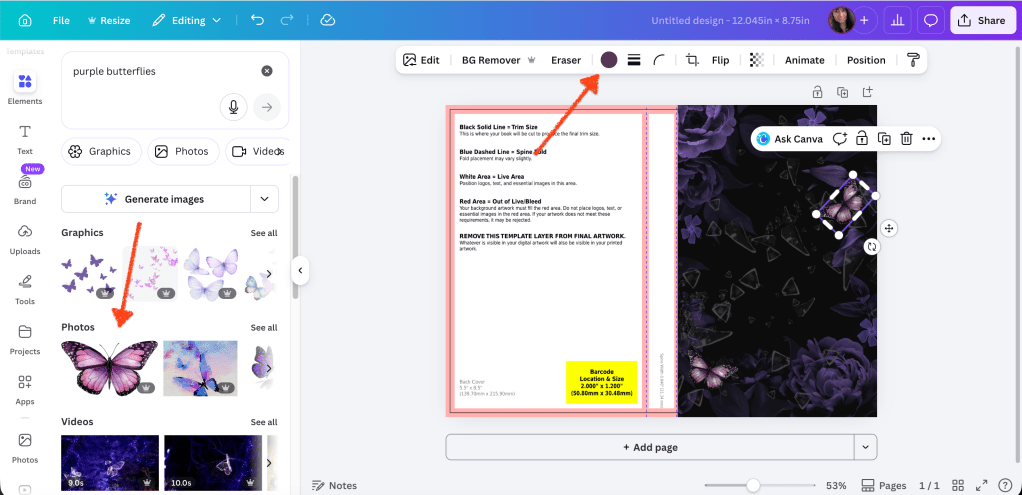Select the 10.0s video thumbnail
Image resolution: width=1022 pixels, height=495 pixels.
tap(213, 462)
